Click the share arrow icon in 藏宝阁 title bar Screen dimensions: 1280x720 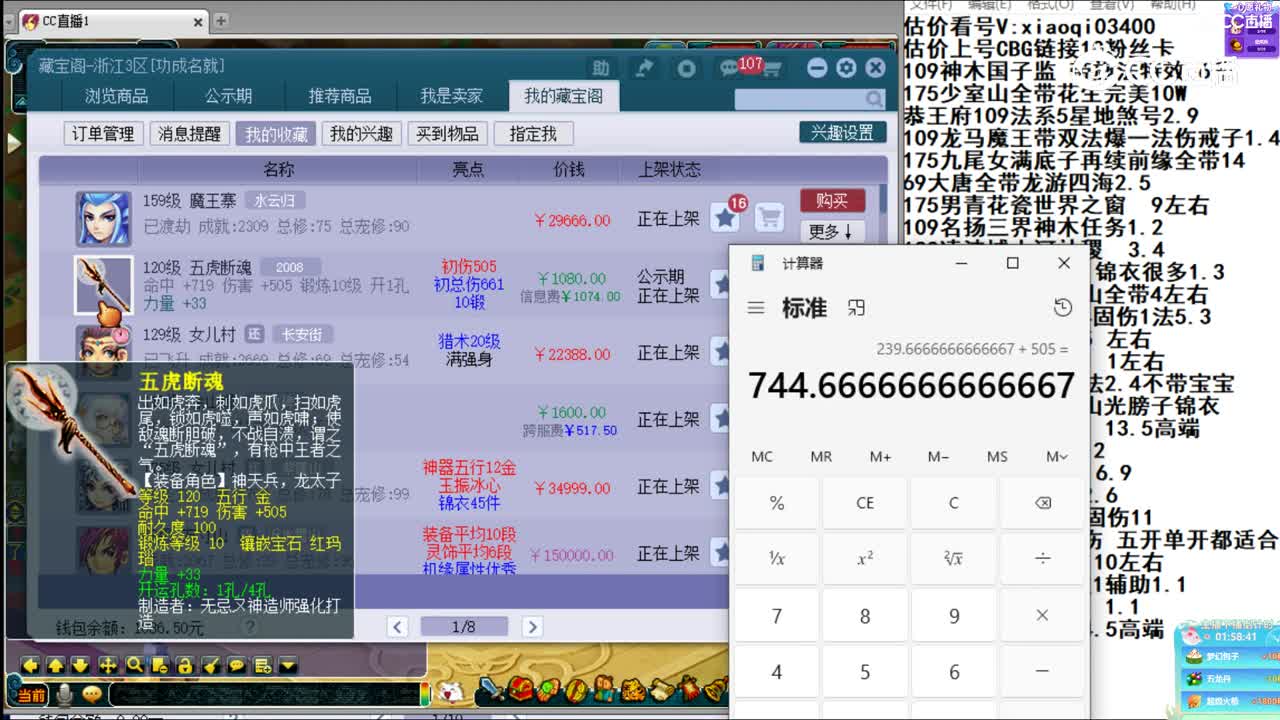click(x=644, y=68)
